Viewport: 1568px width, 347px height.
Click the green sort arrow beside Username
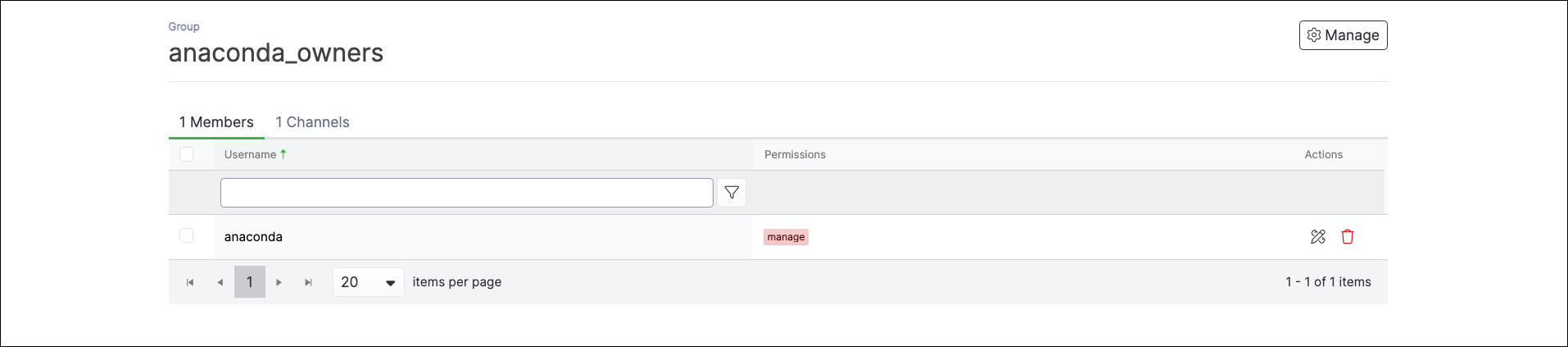283,154
